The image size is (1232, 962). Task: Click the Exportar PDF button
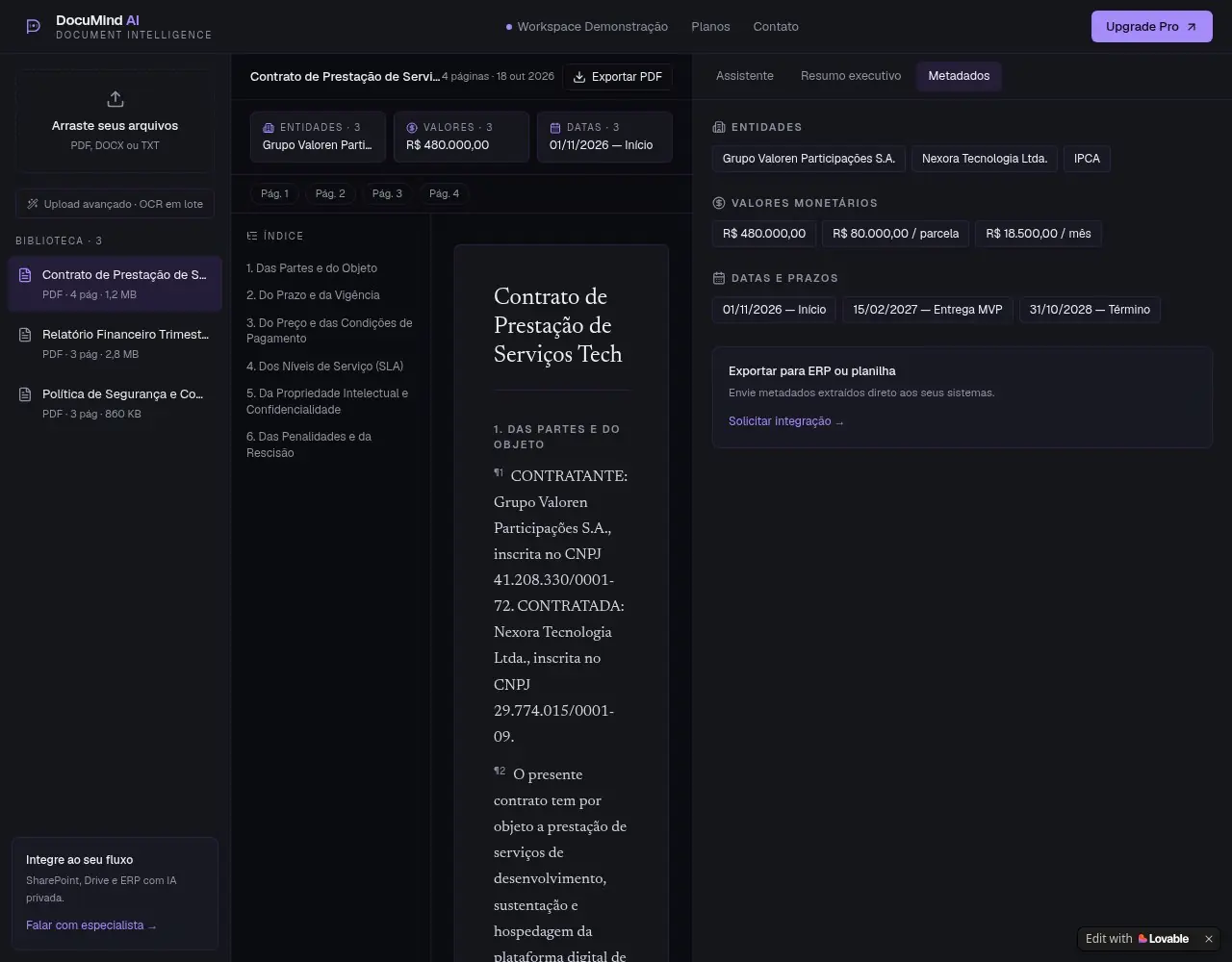(x=618, y=77)
